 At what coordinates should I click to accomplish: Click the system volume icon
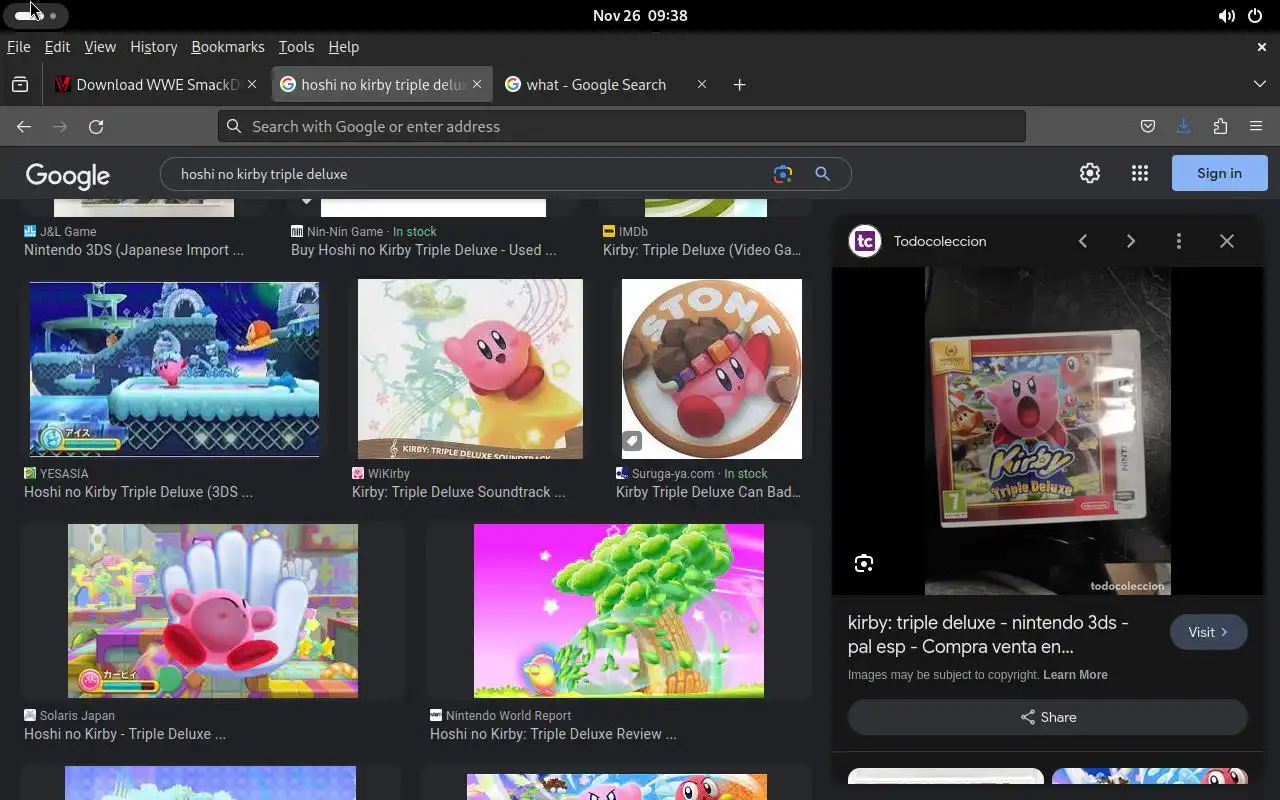click(x=1226, y=16)
